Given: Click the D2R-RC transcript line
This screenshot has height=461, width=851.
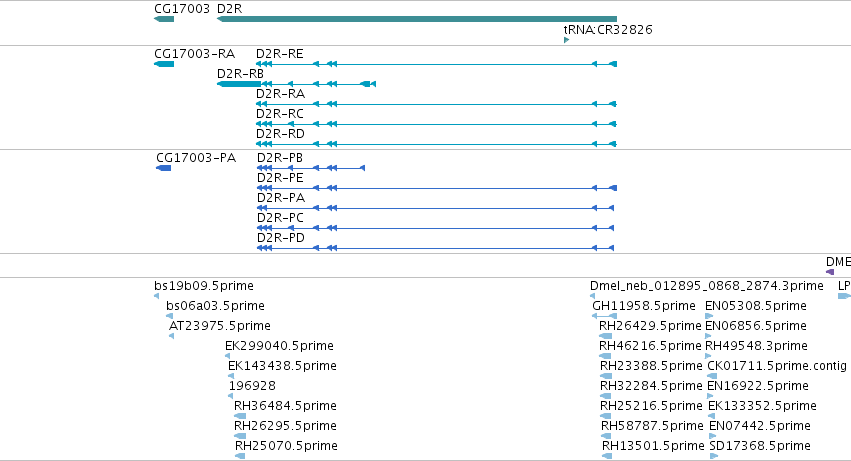Looking at the screenshot, I should coord(436,124).
